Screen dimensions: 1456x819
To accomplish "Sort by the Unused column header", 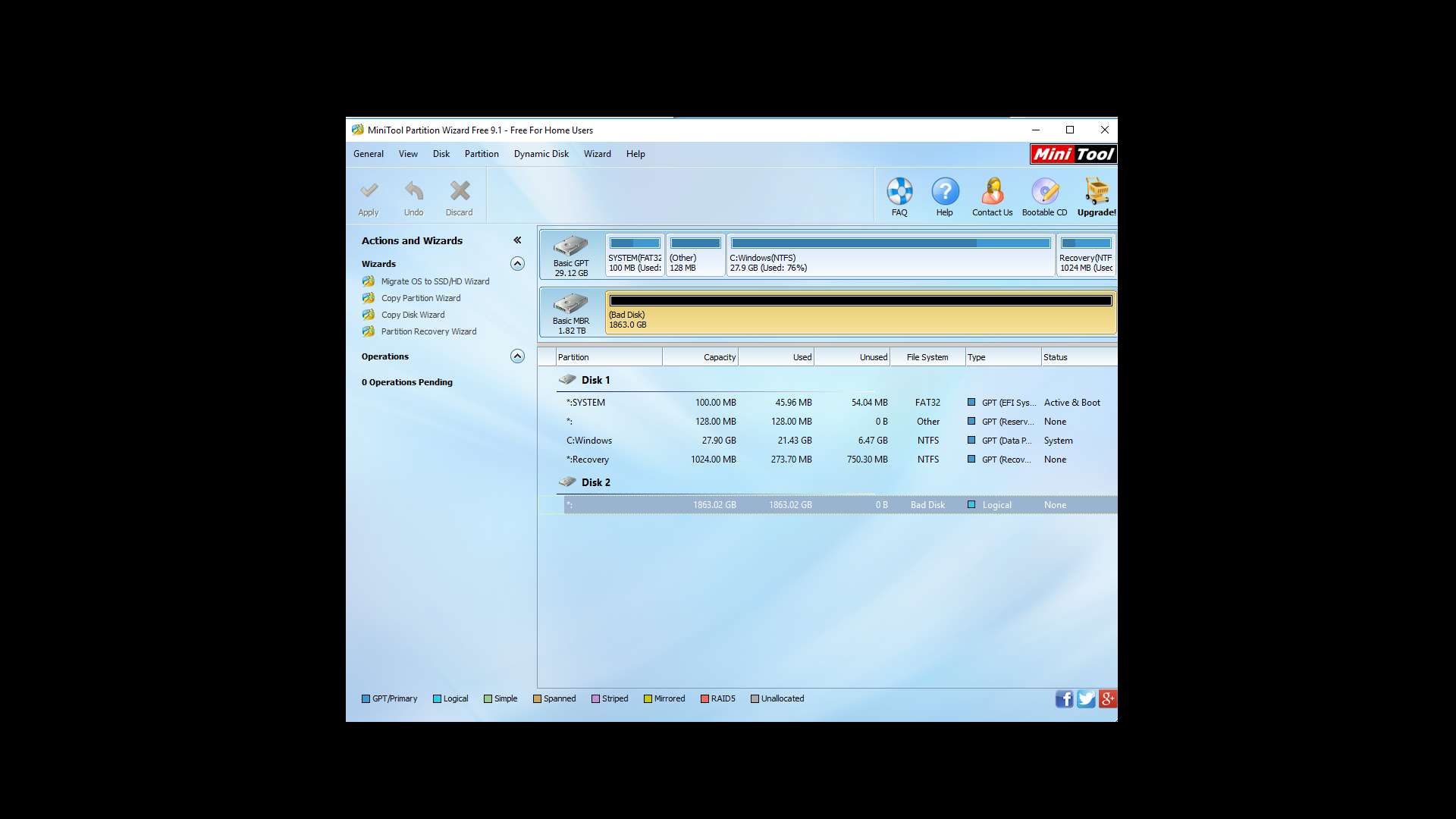I will (x=852, y=357).
